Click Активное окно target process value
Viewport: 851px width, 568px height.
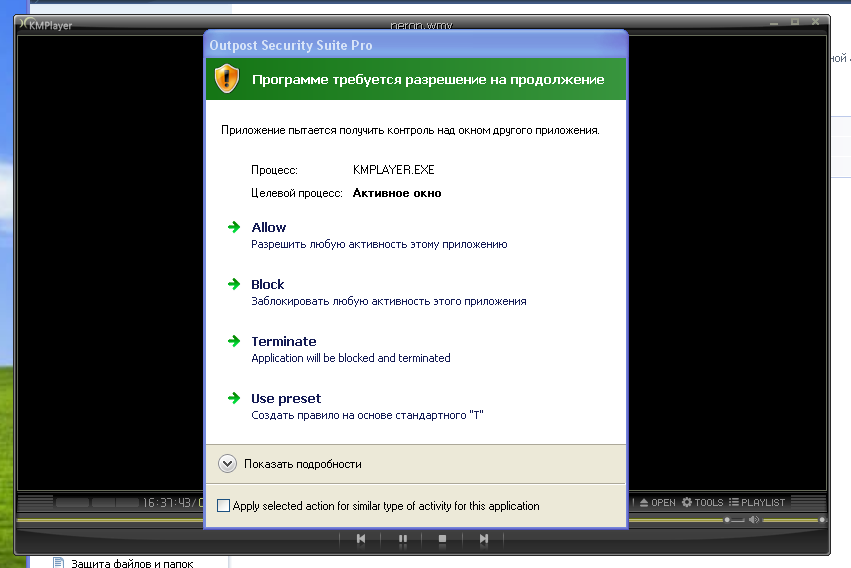tap(397, 193)
